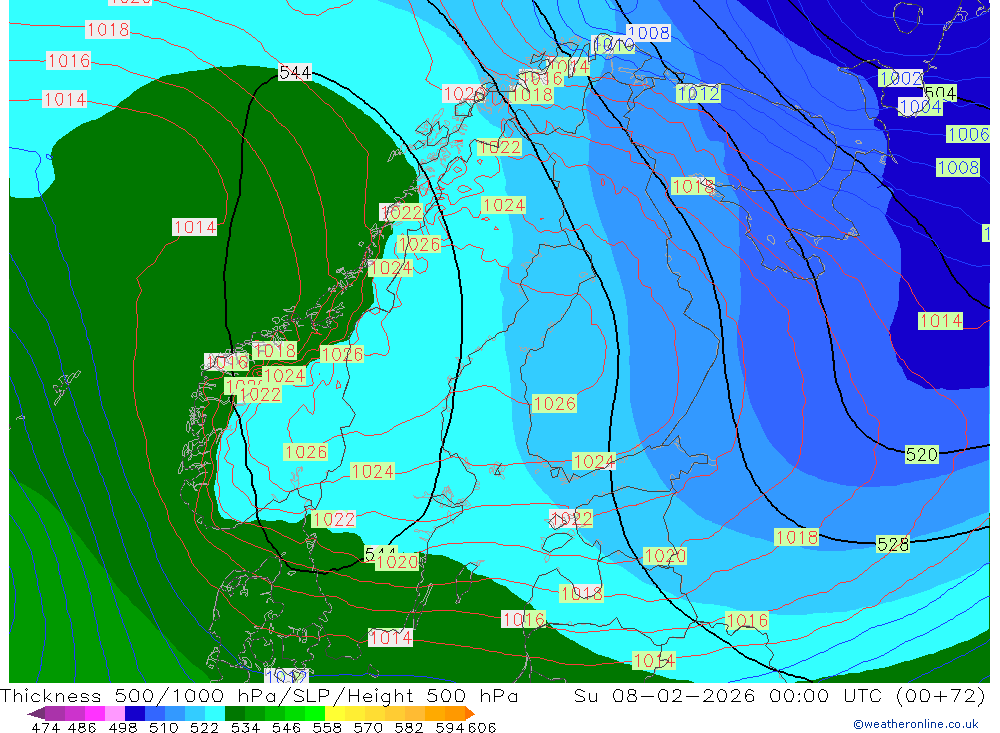Click the '1002' pressure isobar label

pyautogui.click(x=901, y=78)
